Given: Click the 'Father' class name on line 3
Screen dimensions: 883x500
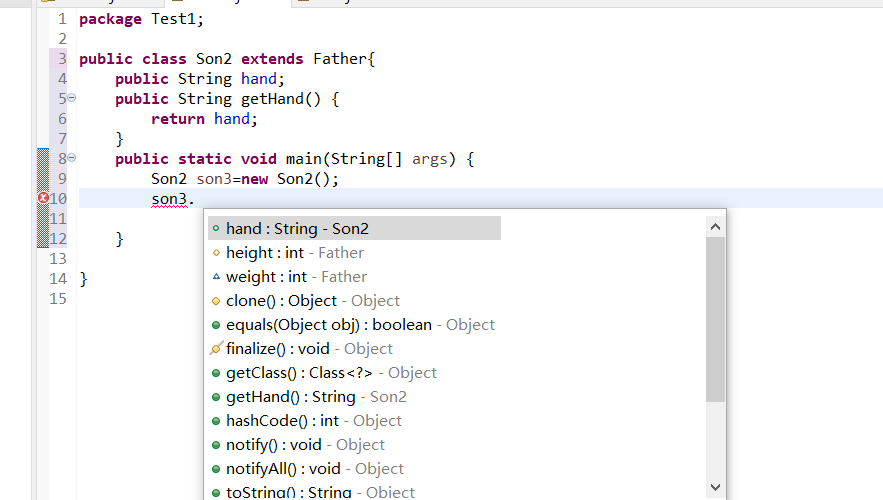Looking at the screenshot, I should coord(340,59).
